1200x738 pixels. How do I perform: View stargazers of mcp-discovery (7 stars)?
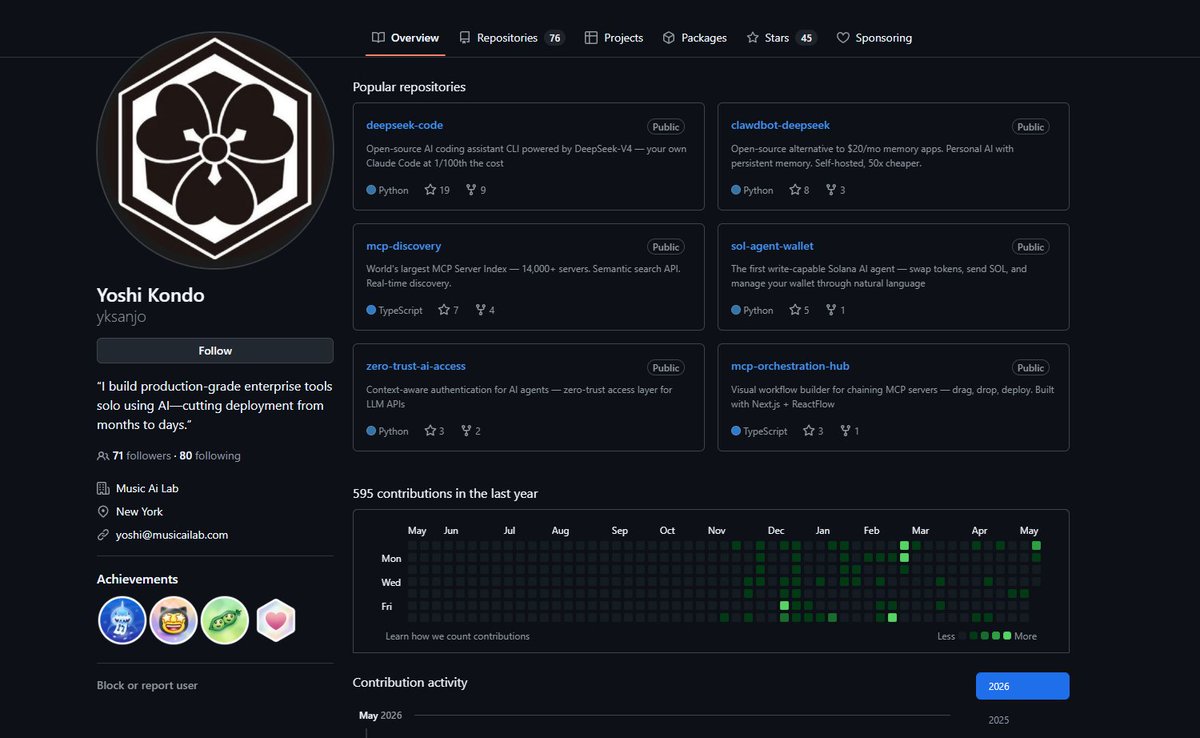(448, 310)
